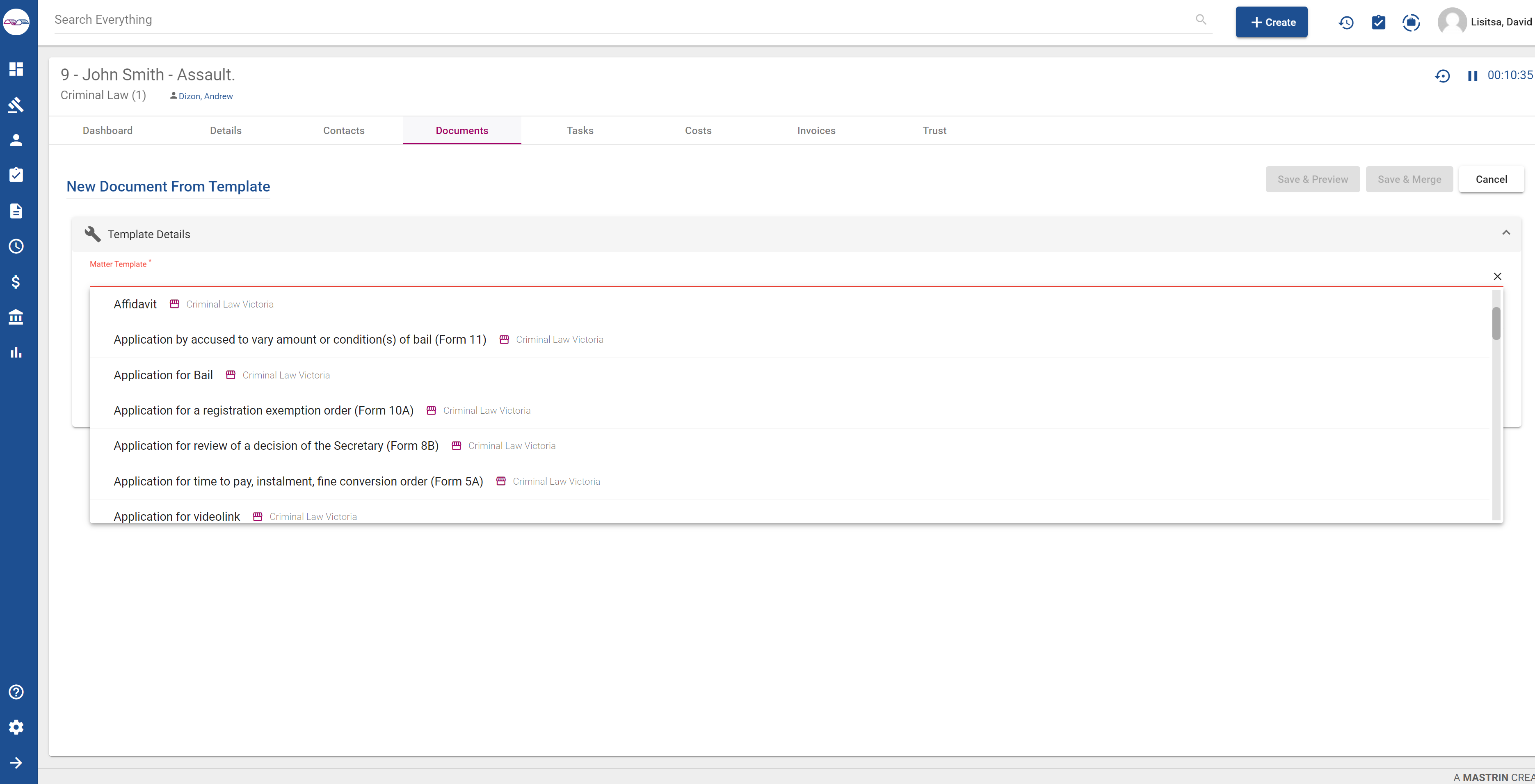Open the Time entries clock icon in sidebar
This screenshot has width=1535, height=784.
(x=16, y=246)
